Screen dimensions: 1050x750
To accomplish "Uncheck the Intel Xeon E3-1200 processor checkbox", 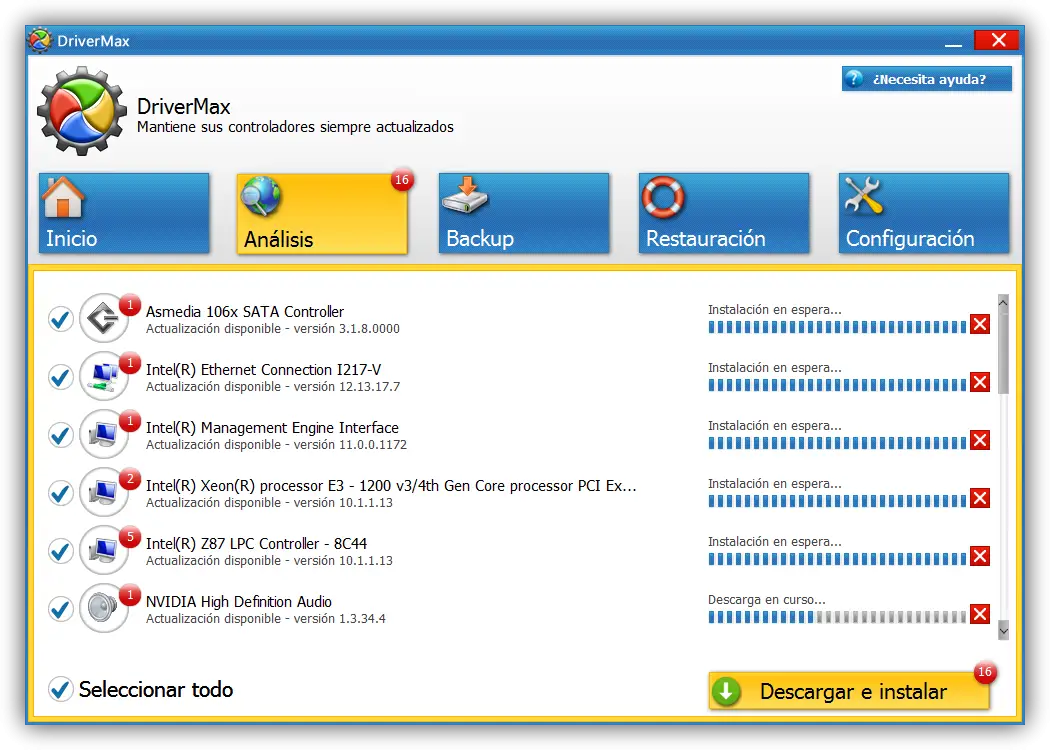I will coord(61,494).
